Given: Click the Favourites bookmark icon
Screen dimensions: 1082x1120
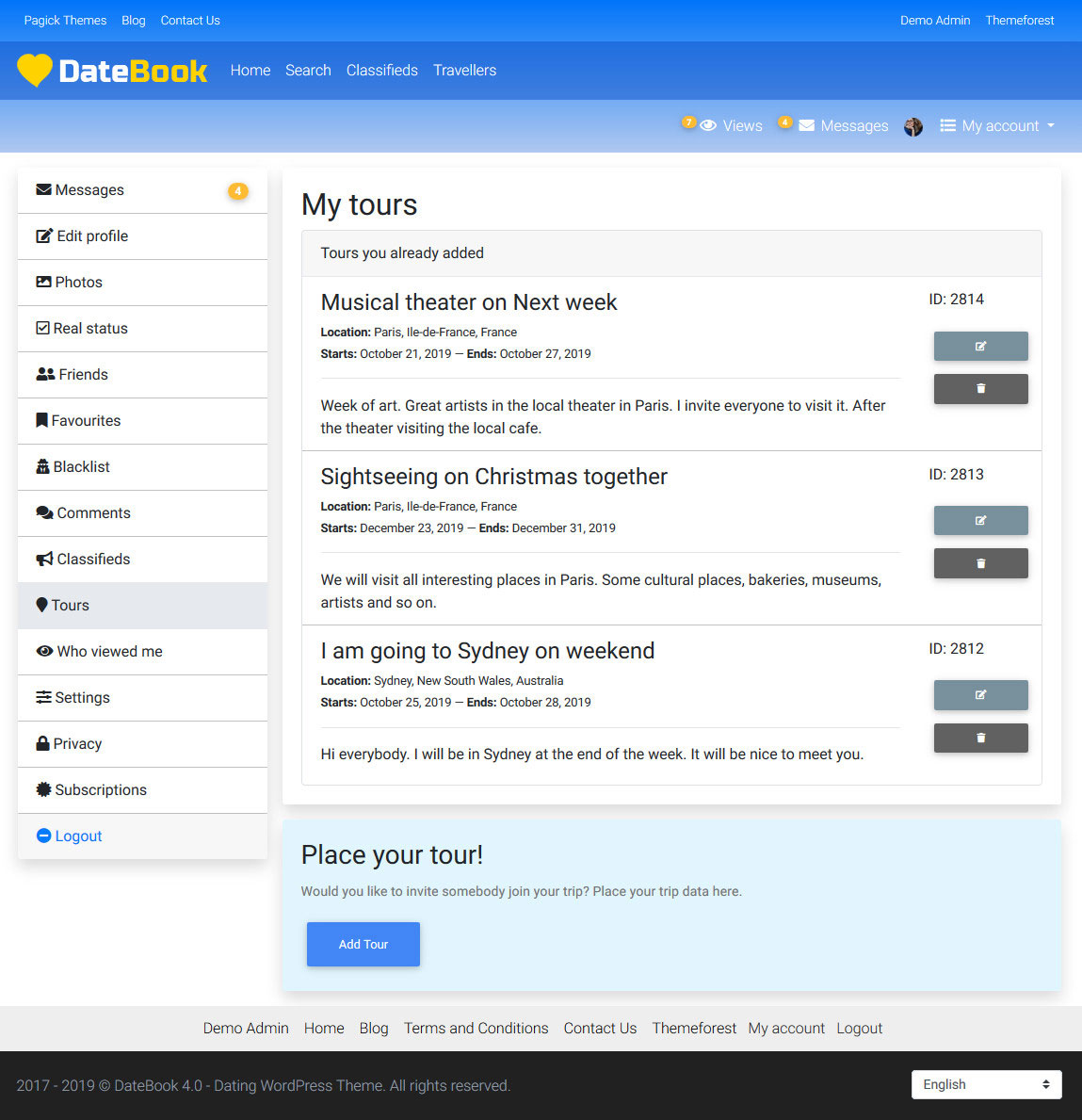Looking at the screenshot, I should [41, 420].
